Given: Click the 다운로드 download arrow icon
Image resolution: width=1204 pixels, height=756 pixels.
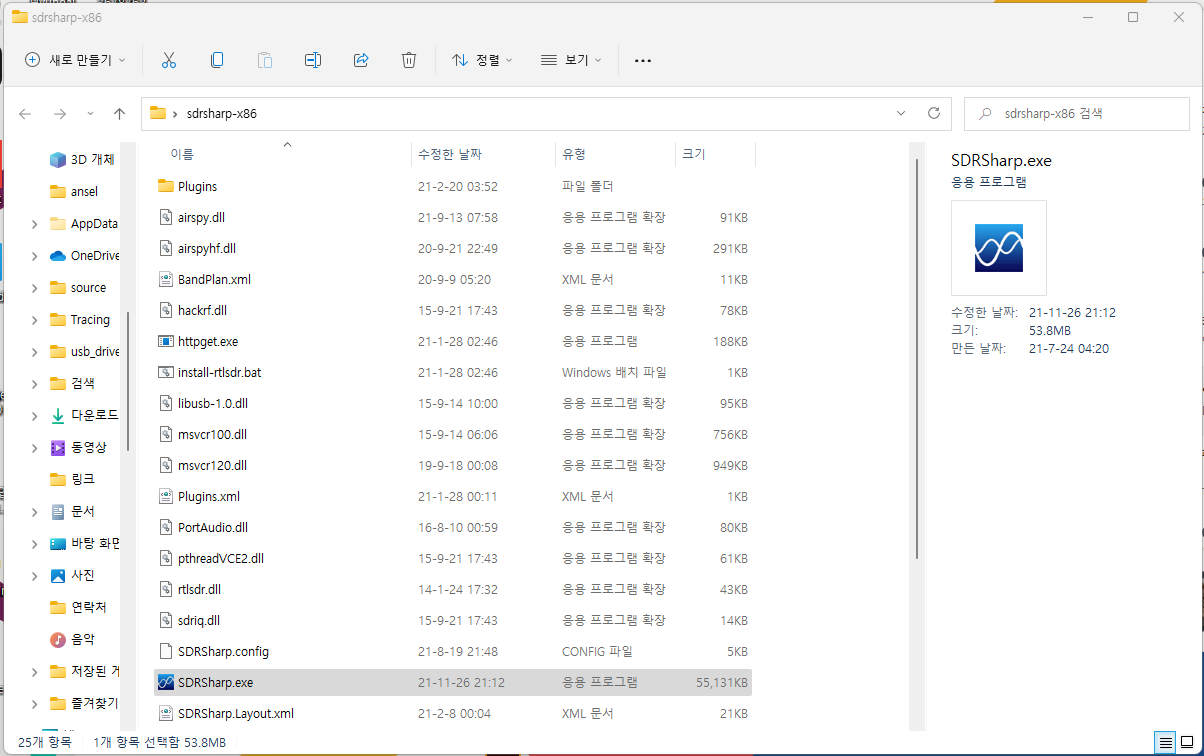Looking at the screenshot, I should (58, 415).
